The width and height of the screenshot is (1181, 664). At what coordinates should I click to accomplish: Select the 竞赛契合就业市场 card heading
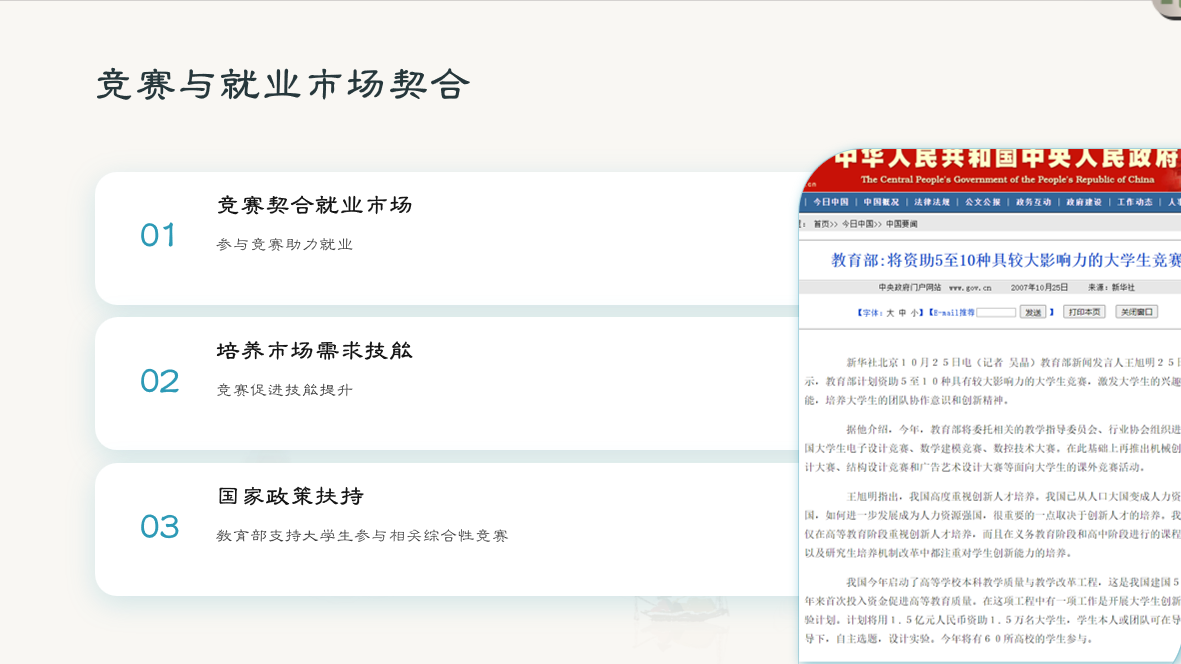pos(314,206)
